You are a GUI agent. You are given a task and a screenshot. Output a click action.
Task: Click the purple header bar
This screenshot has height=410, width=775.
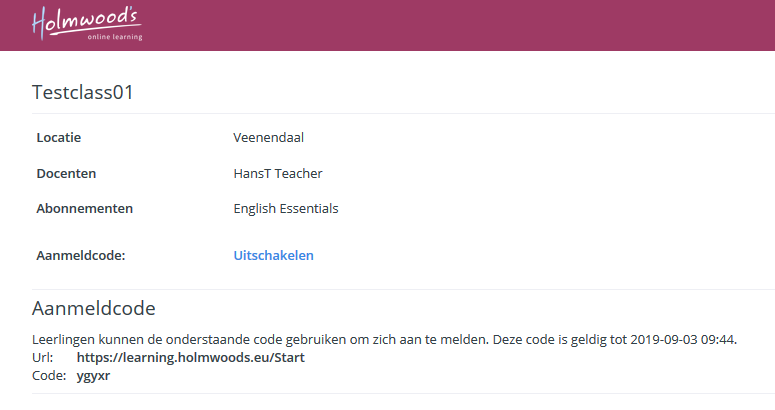[388, 25]
